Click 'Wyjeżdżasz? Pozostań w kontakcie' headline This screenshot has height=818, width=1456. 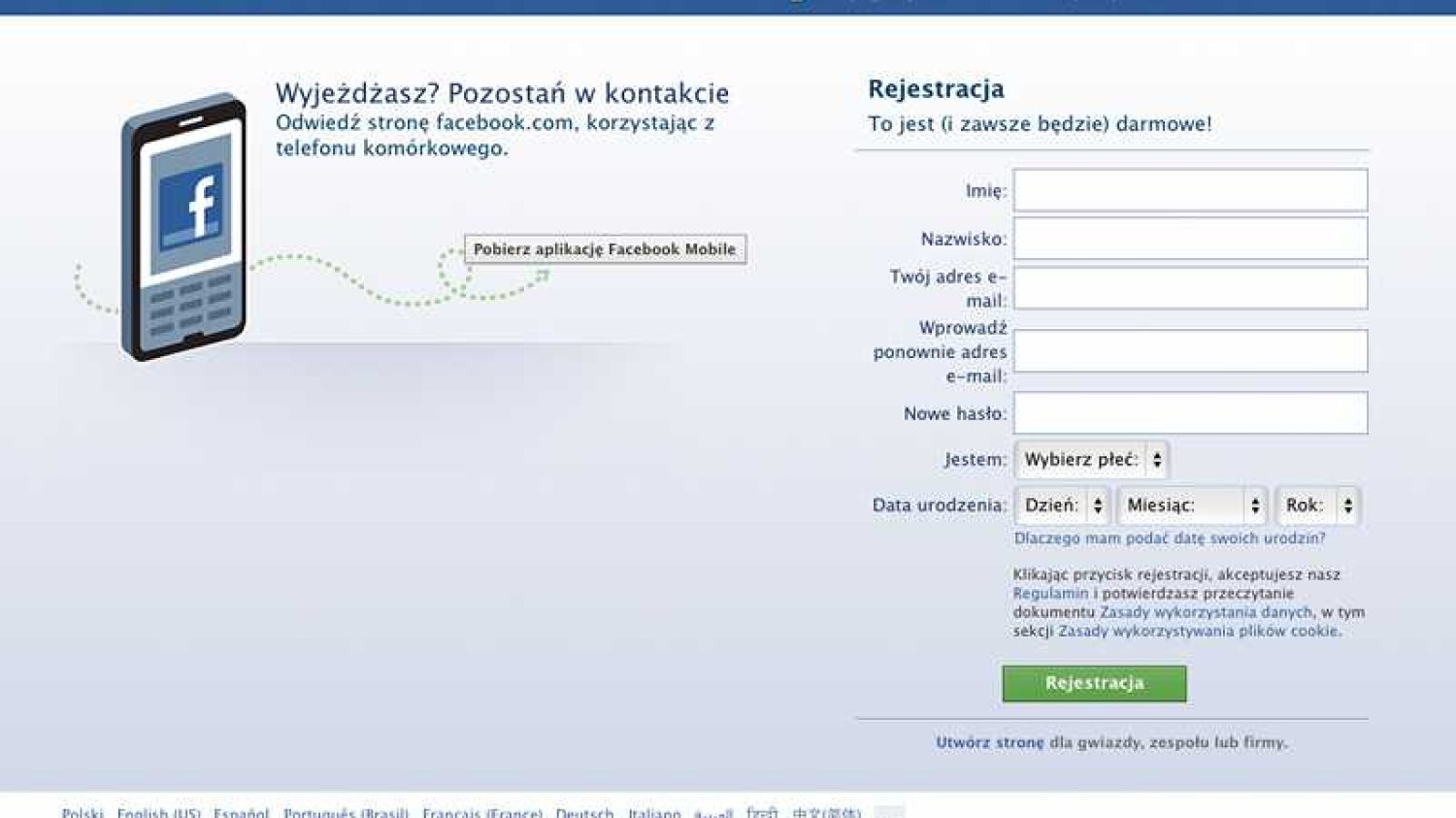(x=502, y=93)
